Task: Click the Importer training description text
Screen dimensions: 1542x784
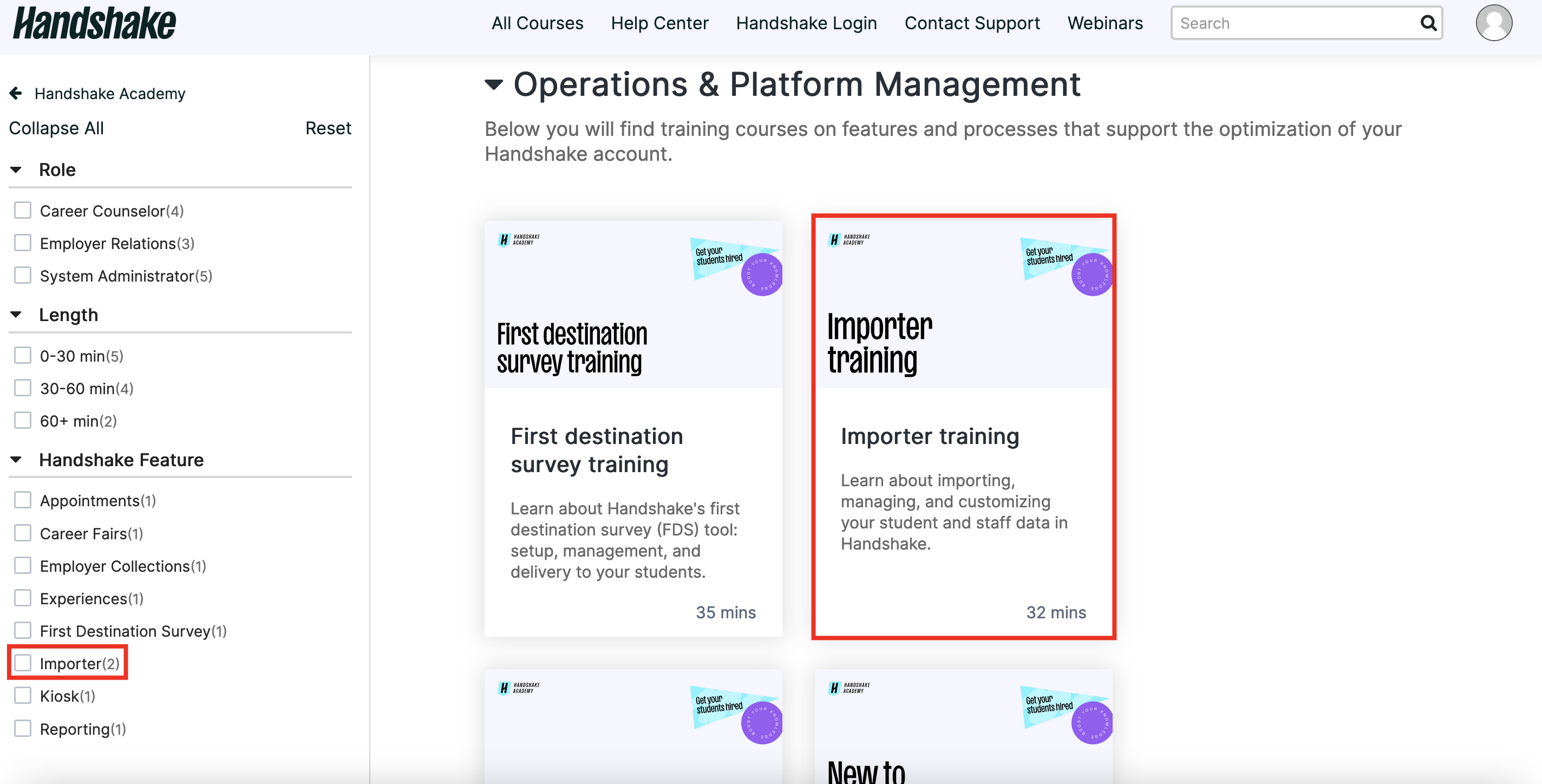Action: pos(954,512)
